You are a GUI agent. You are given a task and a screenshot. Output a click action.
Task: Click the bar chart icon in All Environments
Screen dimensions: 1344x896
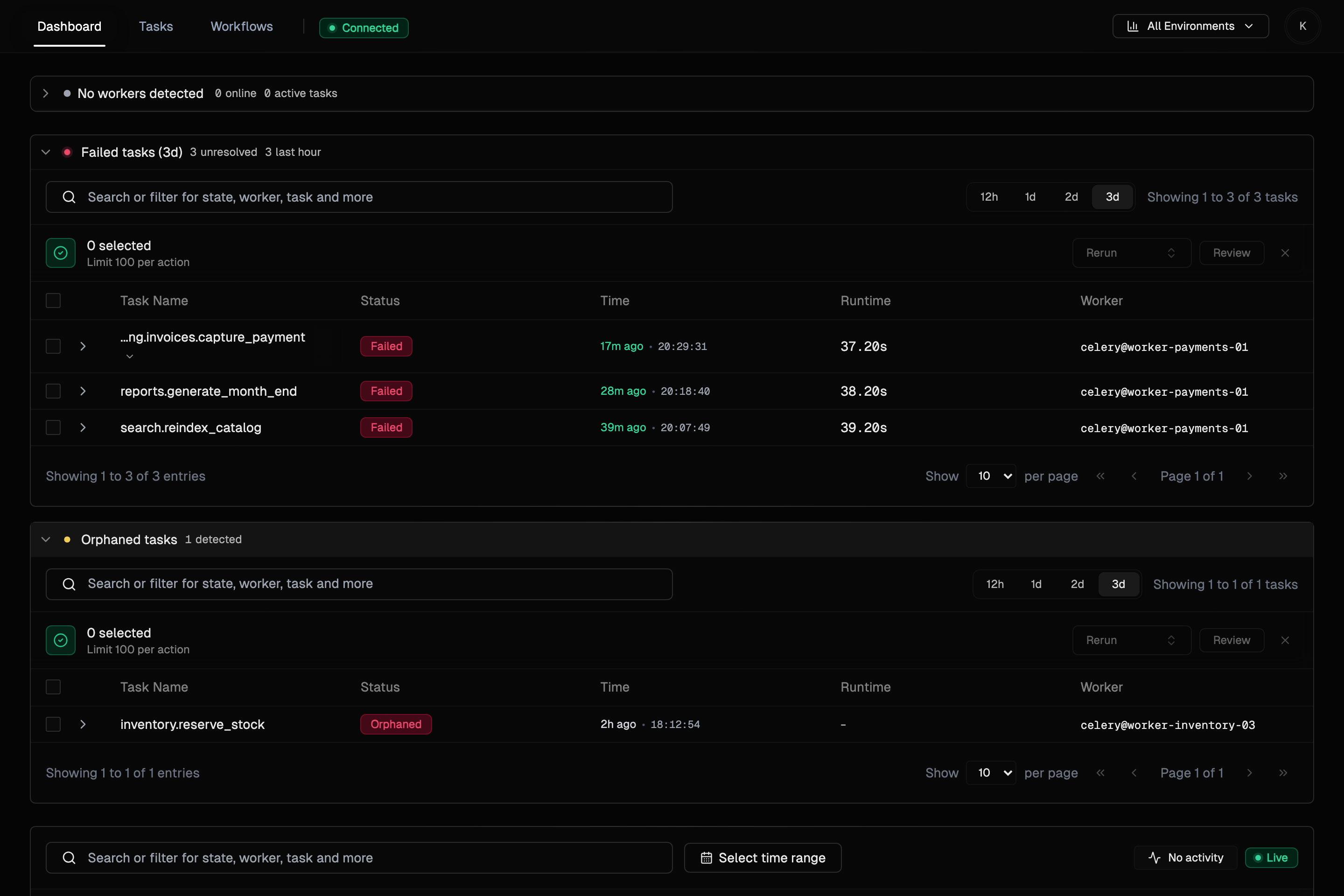(x=1133, y=26)
